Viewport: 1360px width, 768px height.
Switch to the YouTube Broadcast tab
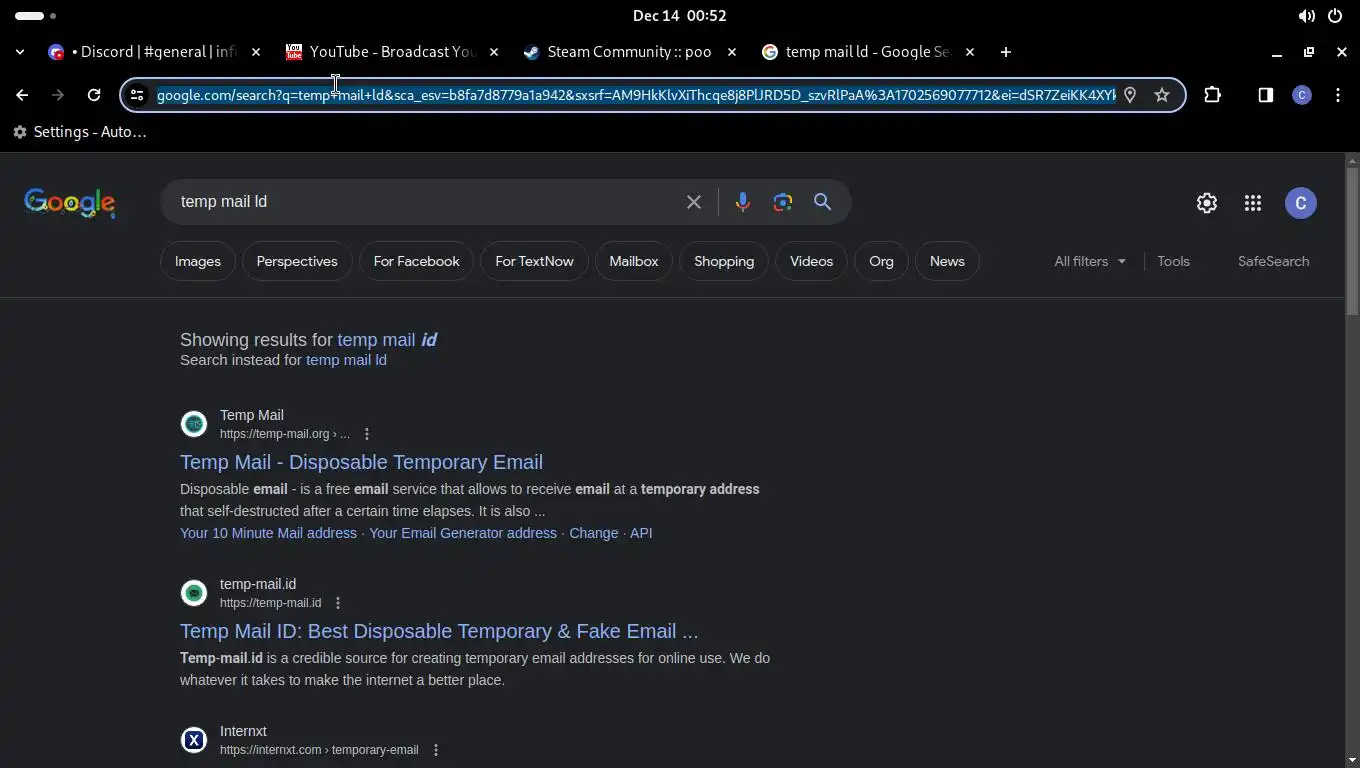click(392, 52)
